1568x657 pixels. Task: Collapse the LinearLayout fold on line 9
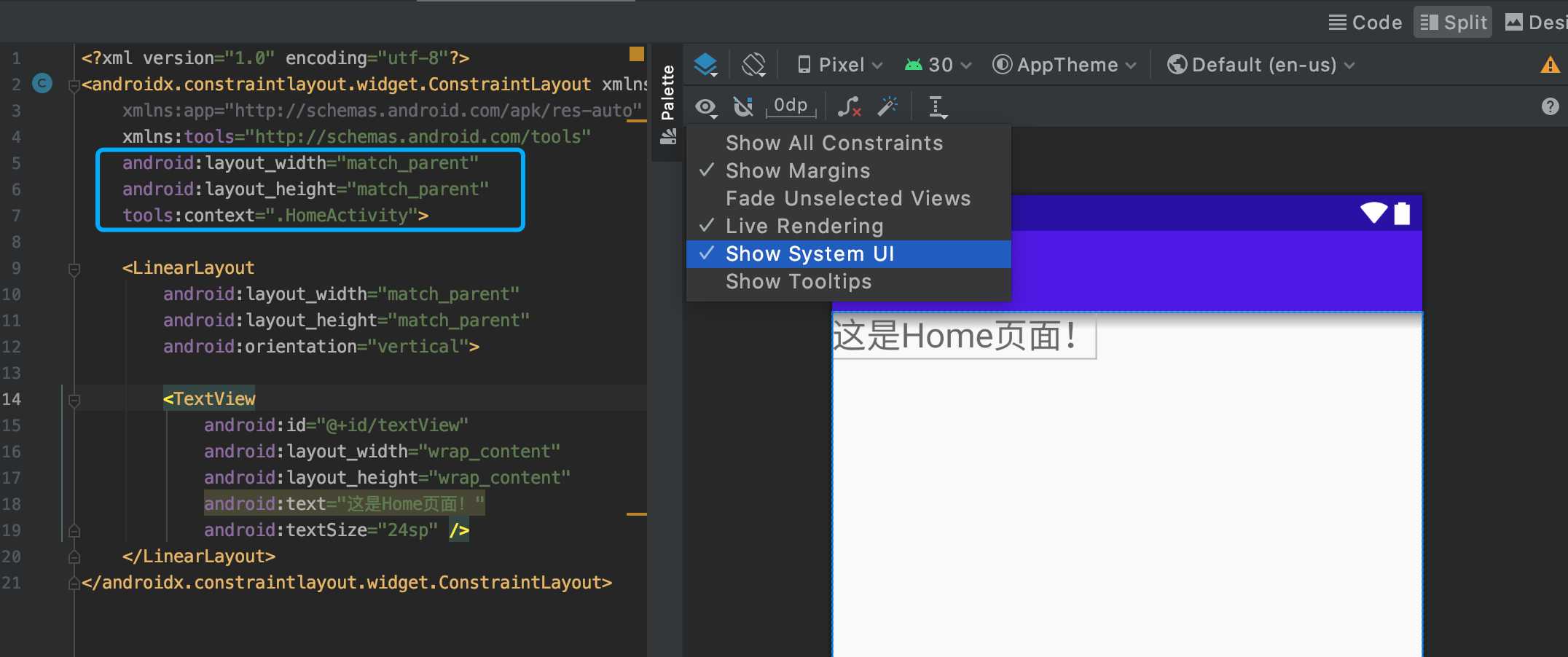click(x=74, y=270)
